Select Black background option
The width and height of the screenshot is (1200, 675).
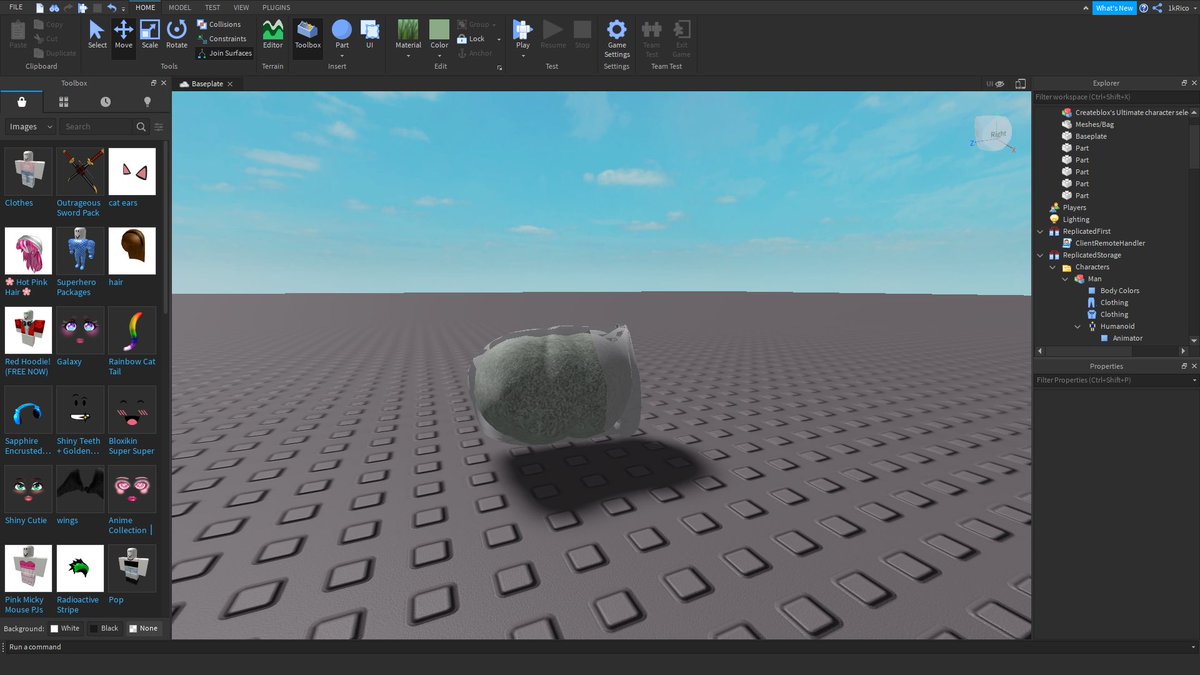(x=104, y=628)
